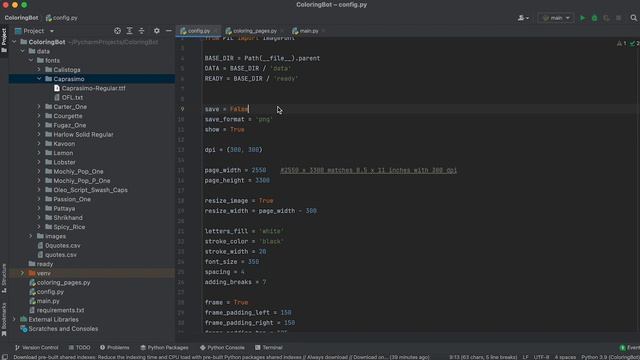Open coloring_pages.py from project tree
640x360 pixels.
pos(63,282)
